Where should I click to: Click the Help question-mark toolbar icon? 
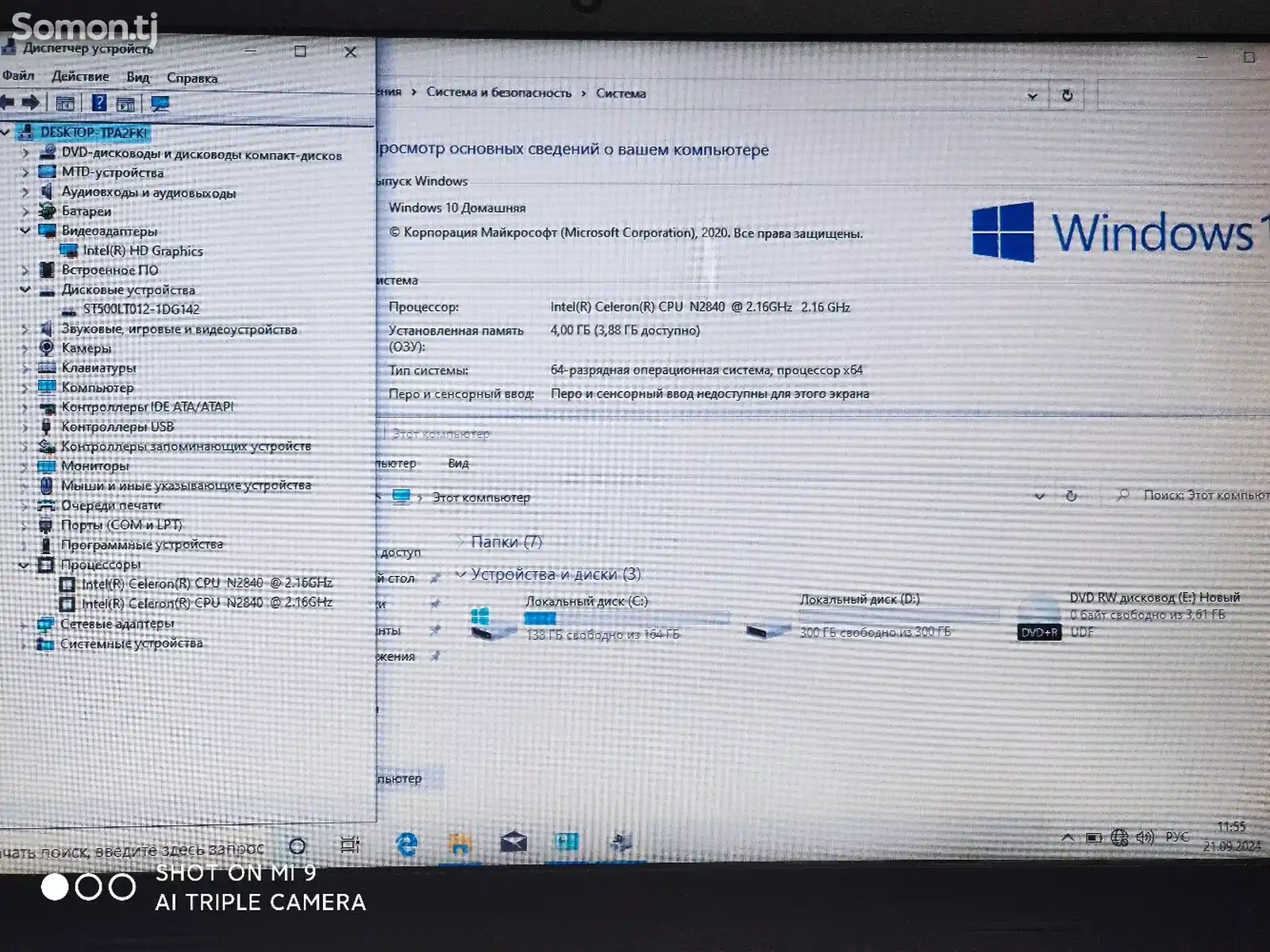tap(99, 103)
